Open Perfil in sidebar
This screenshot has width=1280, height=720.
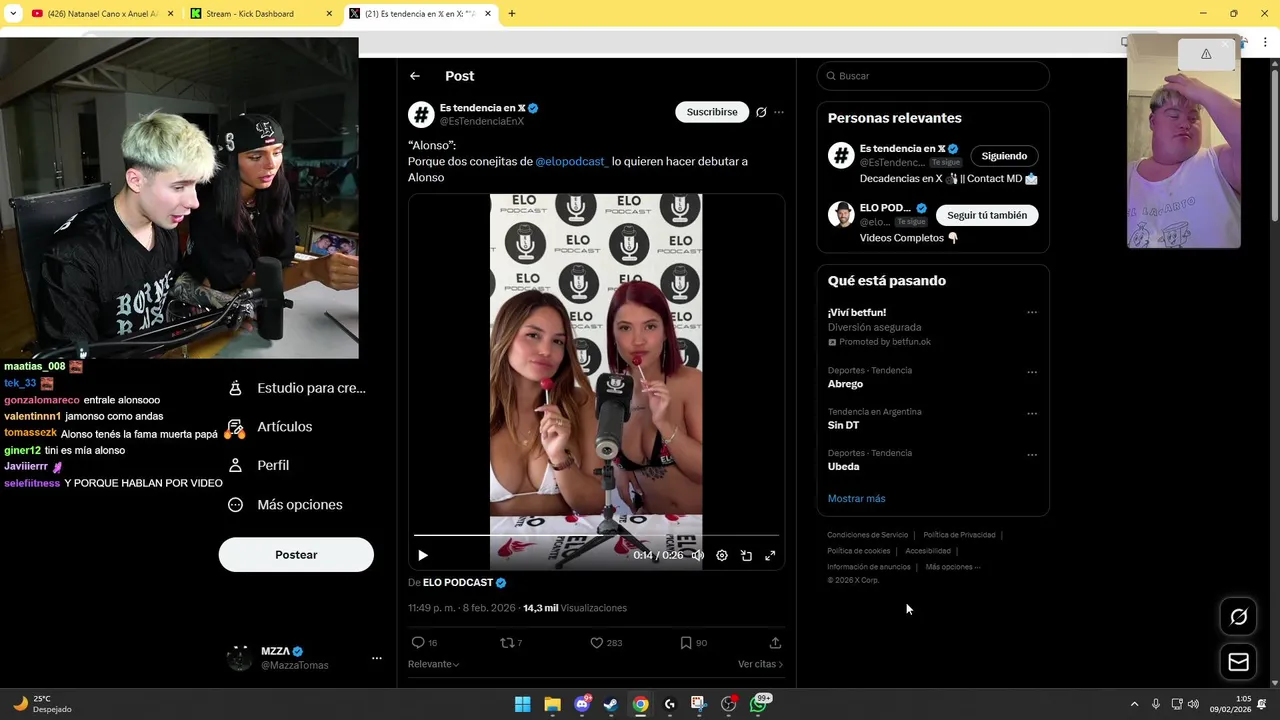tap(258, 466)
